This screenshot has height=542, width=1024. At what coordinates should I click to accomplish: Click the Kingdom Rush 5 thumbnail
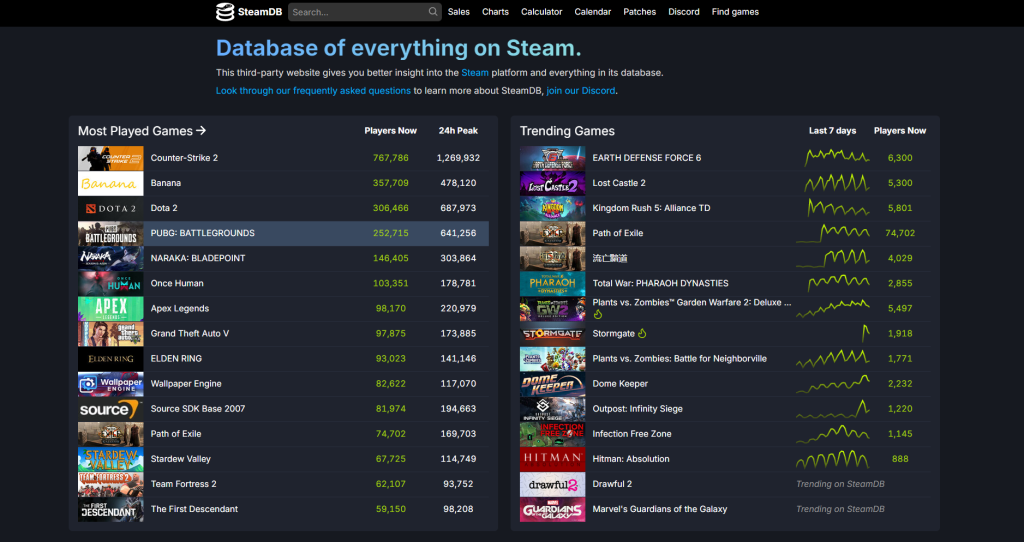552,208
